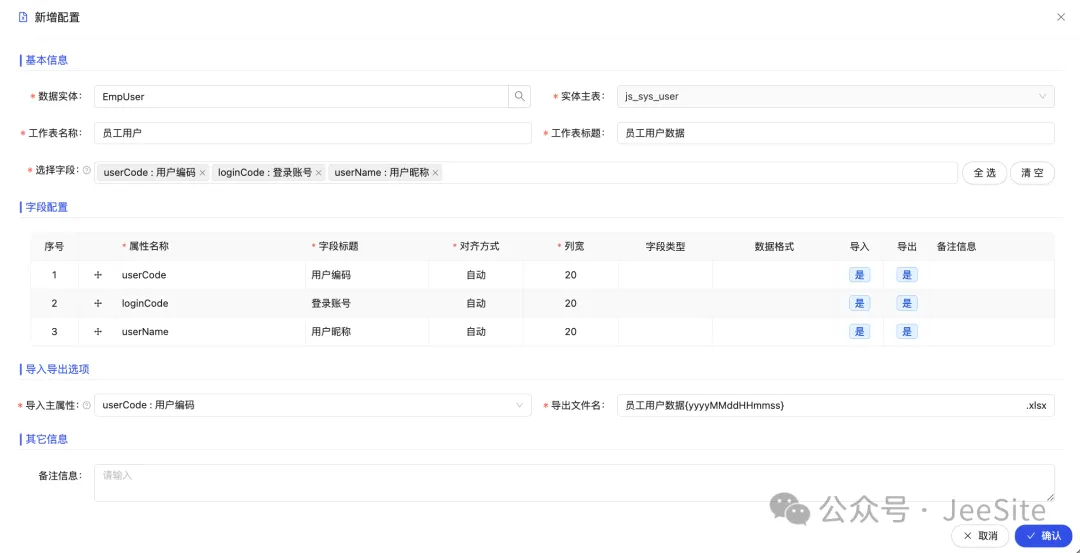Screen dimensions: 1080x553
Task: Click into the 备注信息 textarea
Action: pyautogui.click(x=573, y=482)
